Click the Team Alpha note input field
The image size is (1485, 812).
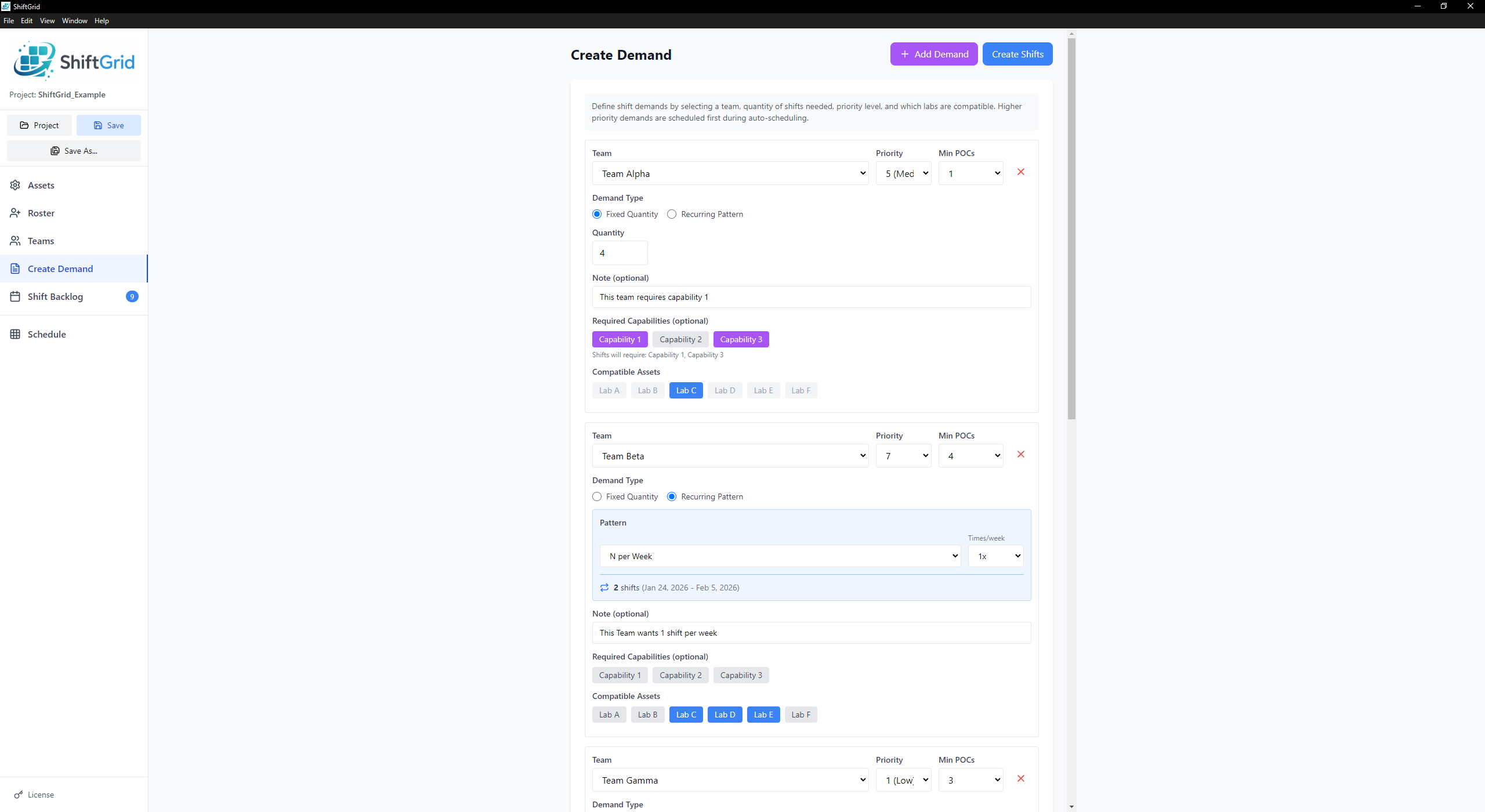point(811,296)
